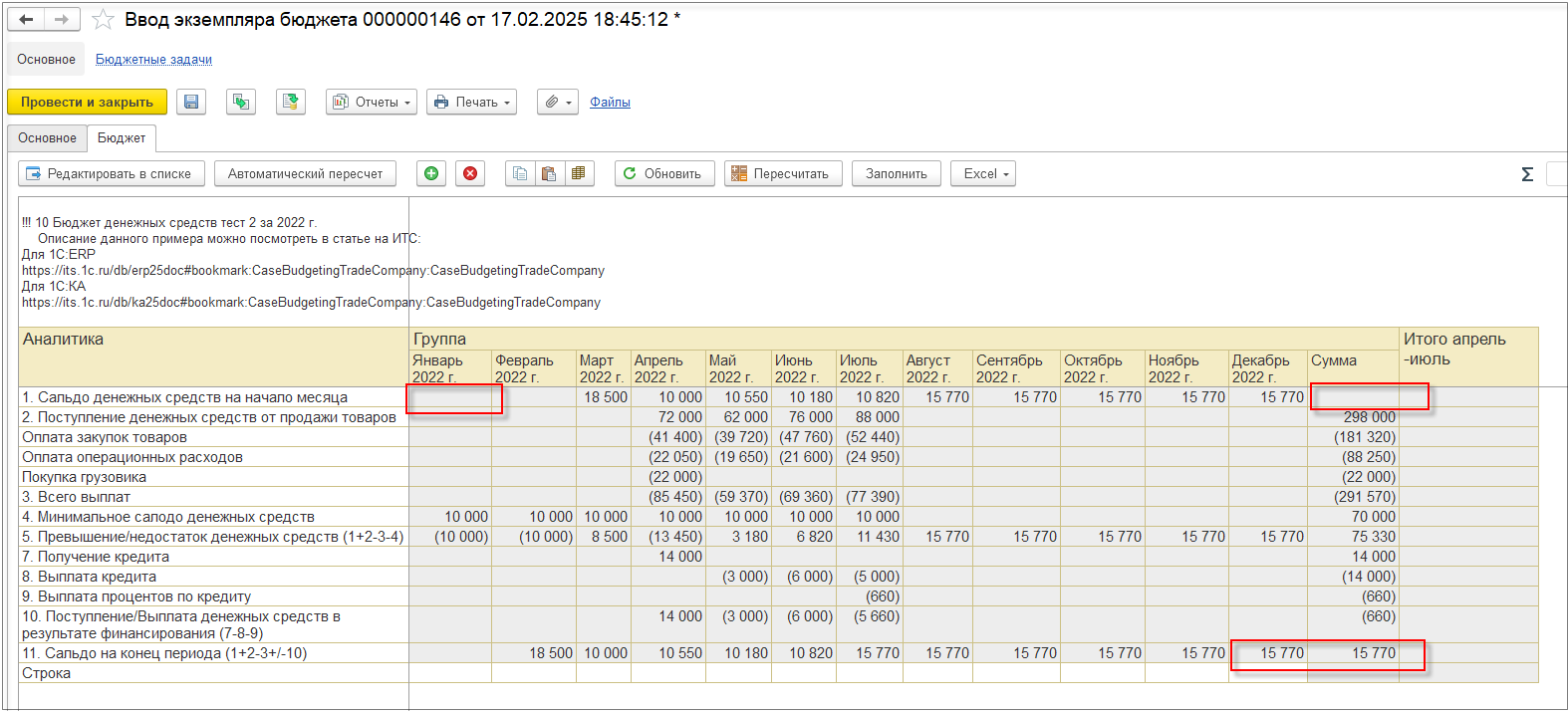Screen dimensions: 1568x711
Task: Click the back navigation arrow
Action: tap(27, 20)
